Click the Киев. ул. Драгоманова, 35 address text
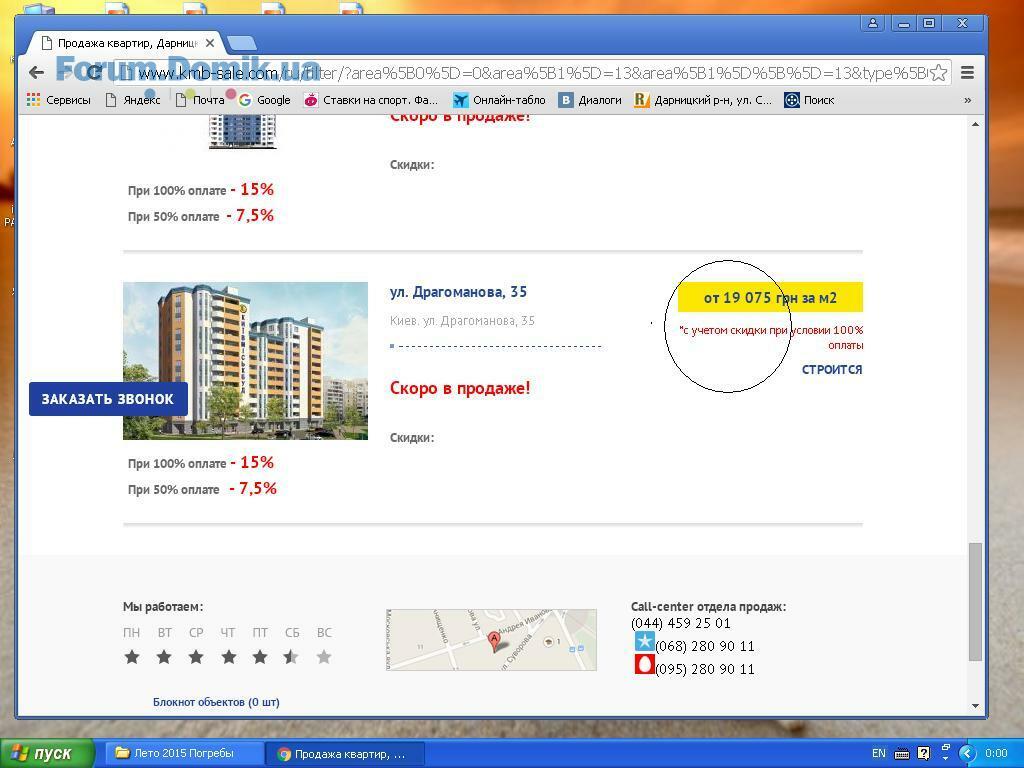Screen dimensions: 1024x768 [x=462, y=321]
